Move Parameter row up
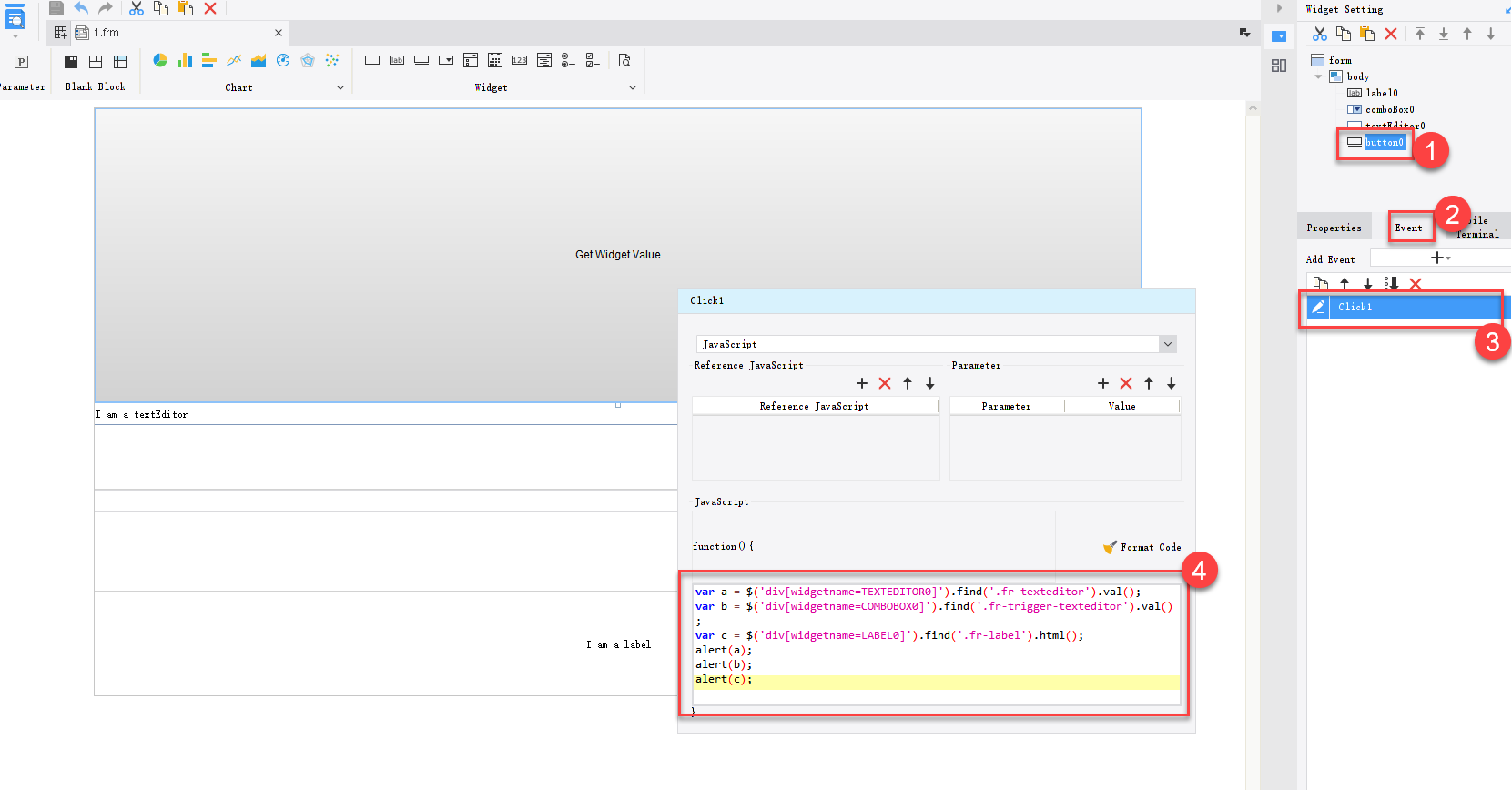 point(1149,383)
